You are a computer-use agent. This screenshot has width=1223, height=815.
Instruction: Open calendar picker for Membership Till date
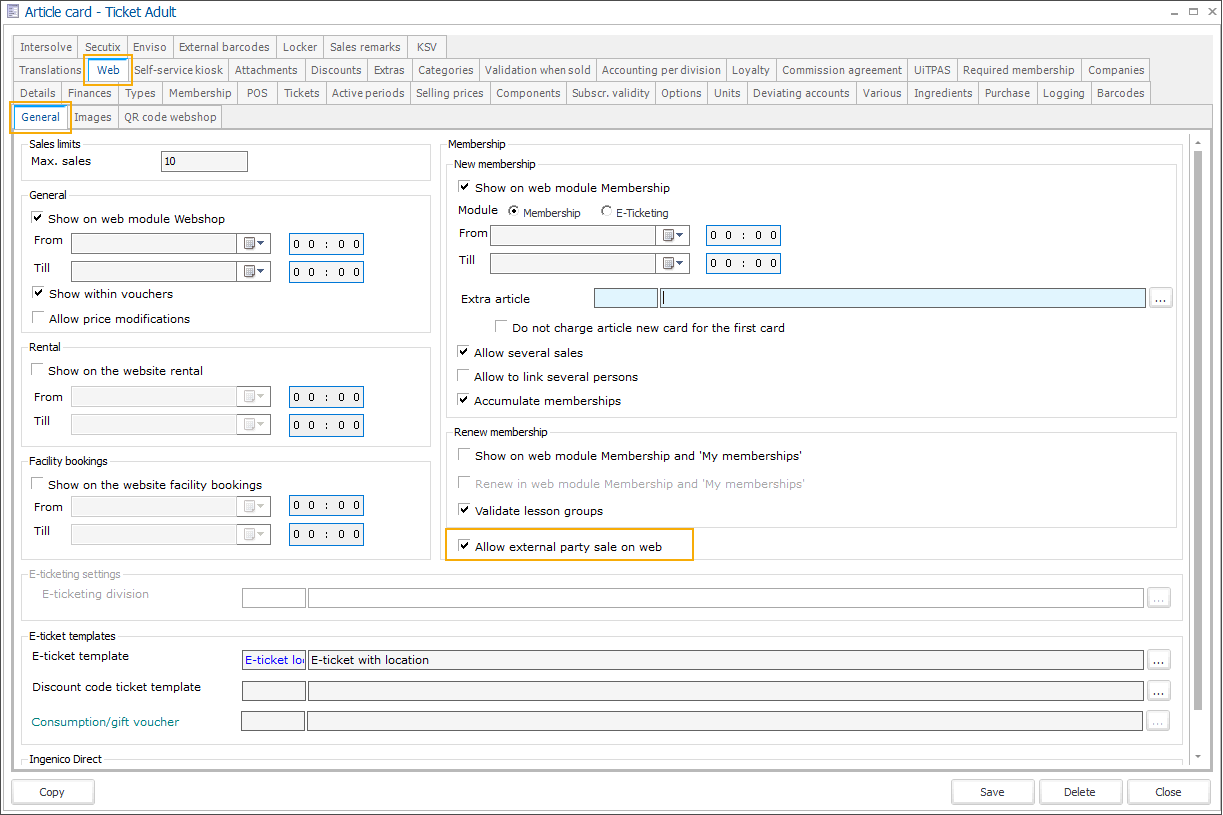coord(672,263)
